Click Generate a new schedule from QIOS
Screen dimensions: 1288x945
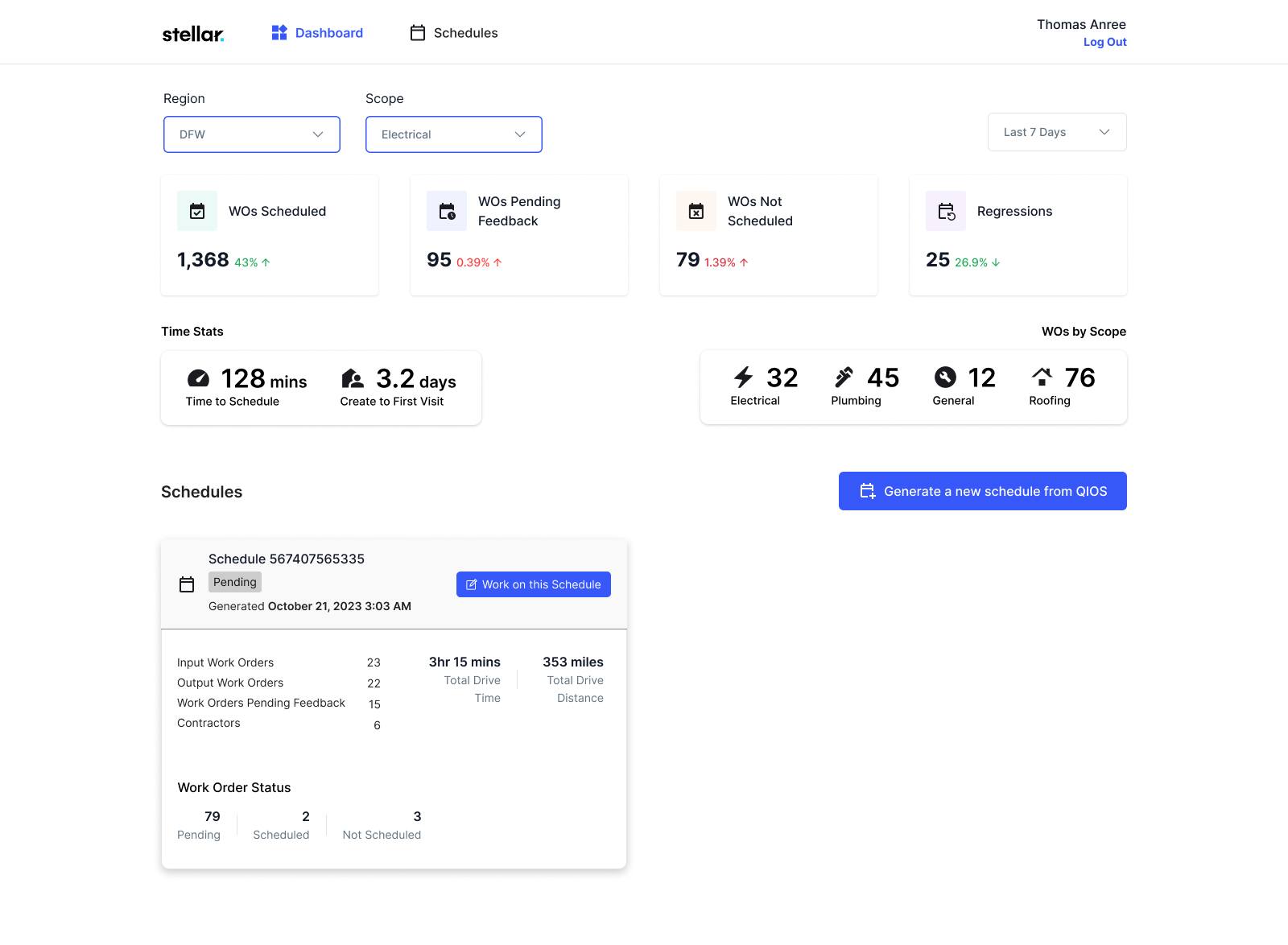(x=982, y=491)
